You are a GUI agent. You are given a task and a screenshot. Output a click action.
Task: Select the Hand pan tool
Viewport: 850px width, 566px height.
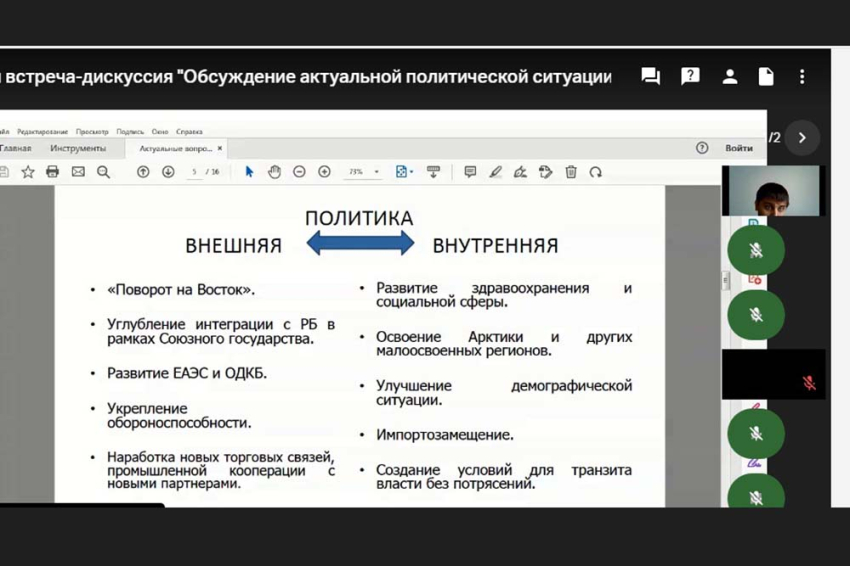click(274, 172)
